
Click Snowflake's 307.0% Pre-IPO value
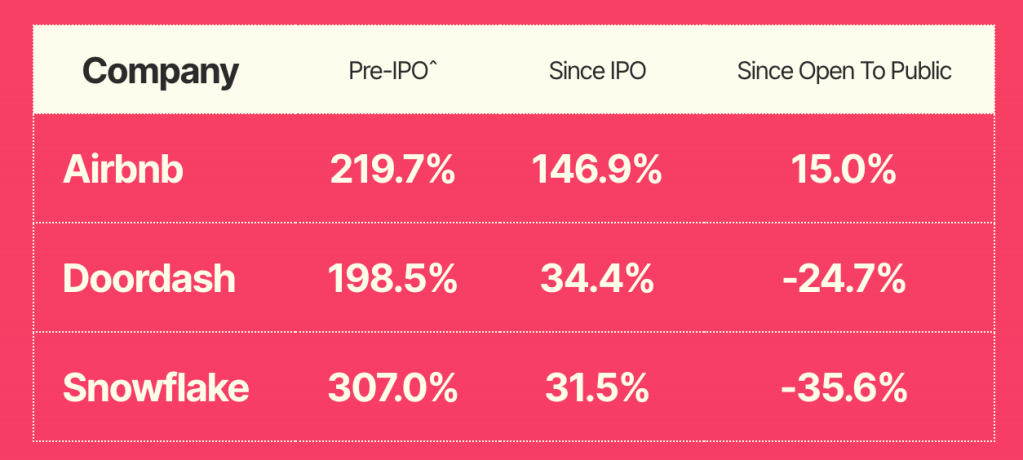(x=392, y=387)
